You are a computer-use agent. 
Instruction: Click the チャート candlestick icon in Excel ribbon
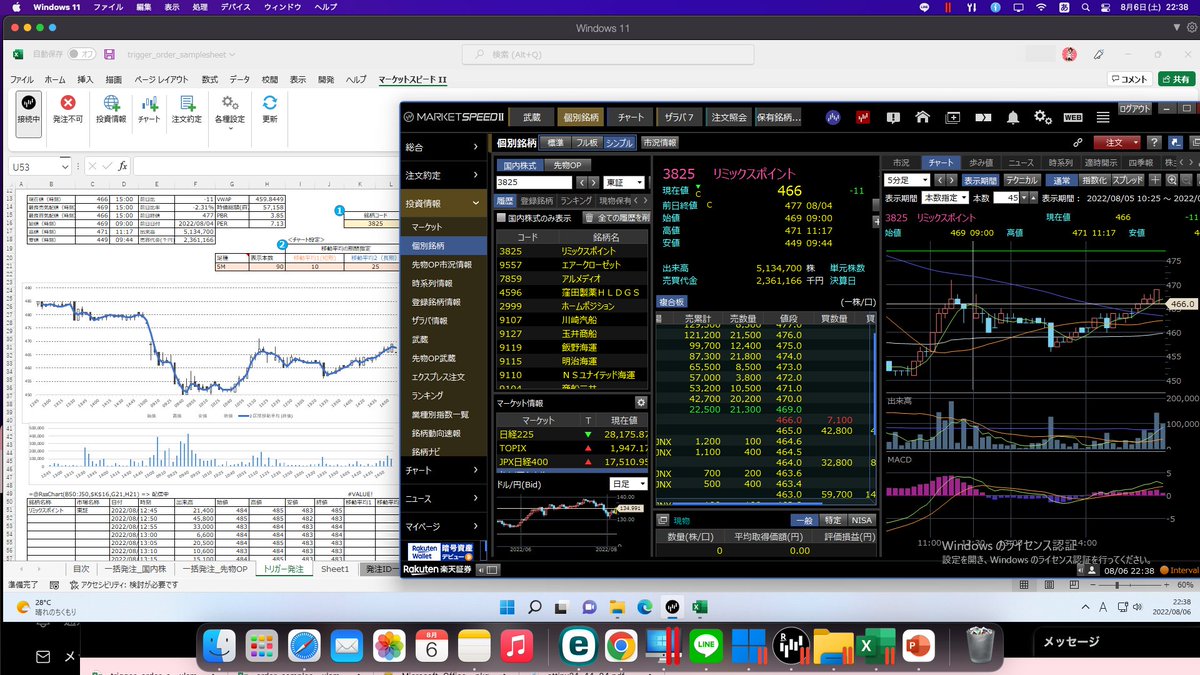(149, 102)
